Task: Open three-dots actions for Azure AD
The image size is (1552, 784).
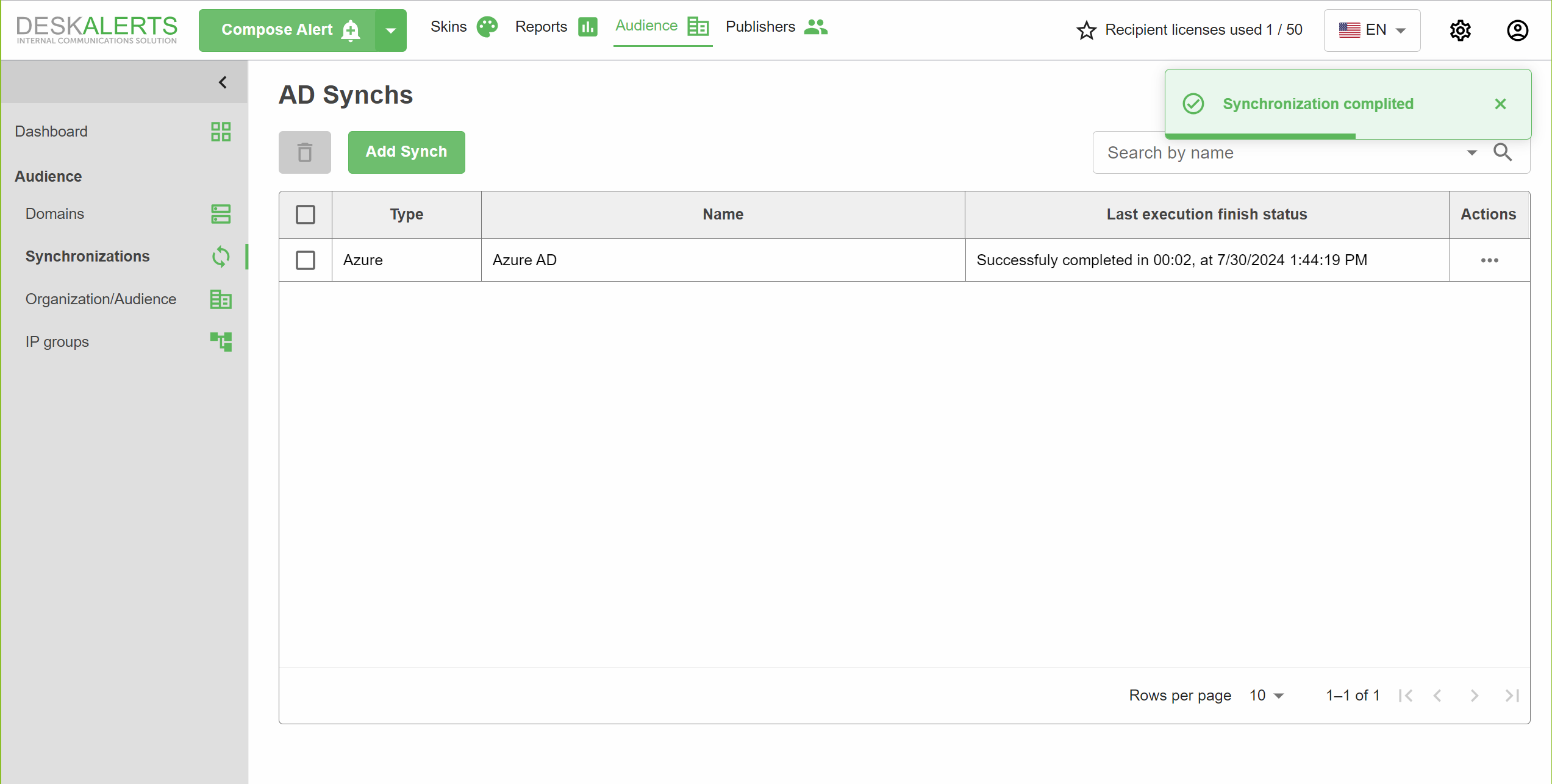Action: pyautogui.click(x=1489, y=260)
